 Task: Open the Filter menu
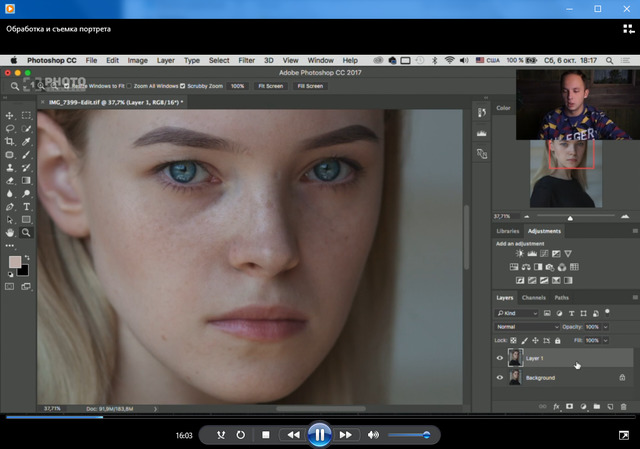(246, 60)
